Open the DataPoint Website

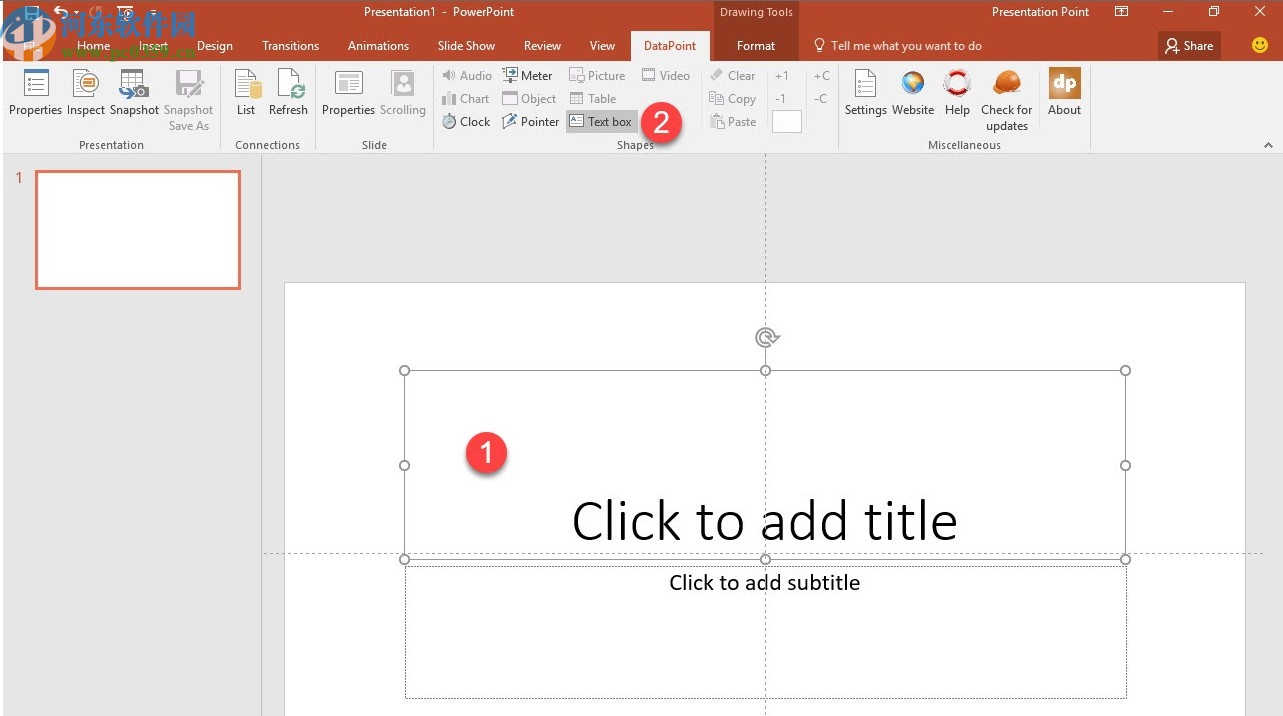913,93
